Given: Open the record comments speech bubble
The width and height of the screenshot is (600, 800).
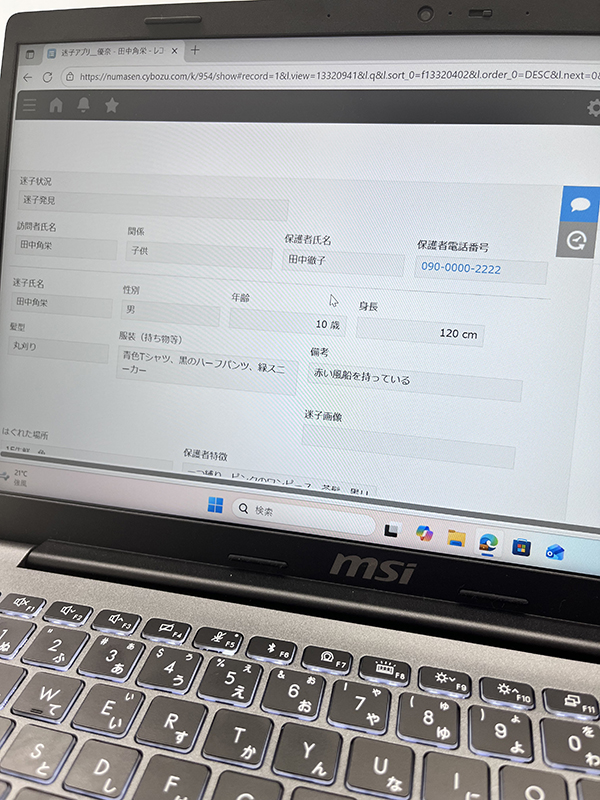Looking at the screenshot, I should pyautogui.click(x=579, y=205).
